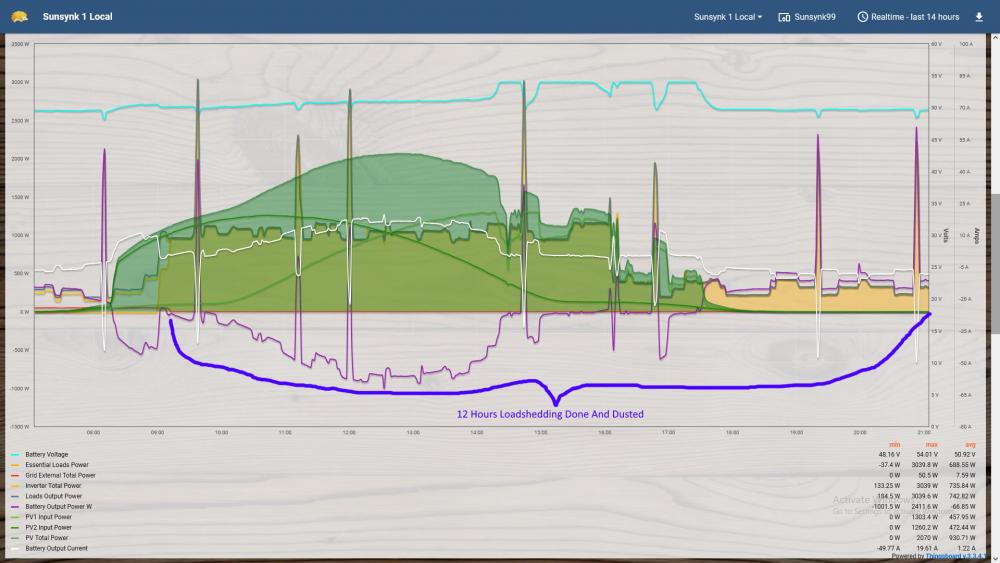Click Essential Loads min value -37.4 W
Screen dimensions: 1000x563
[889, 465]
